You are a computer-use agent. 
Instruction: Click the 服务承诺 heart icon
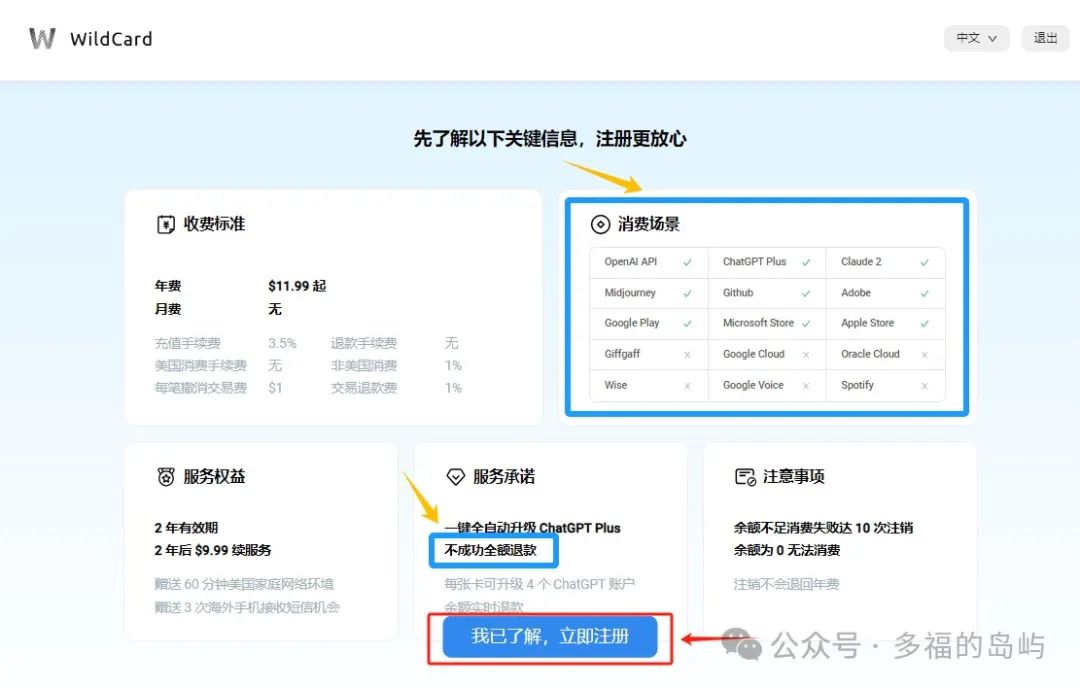tap(455, 477)
